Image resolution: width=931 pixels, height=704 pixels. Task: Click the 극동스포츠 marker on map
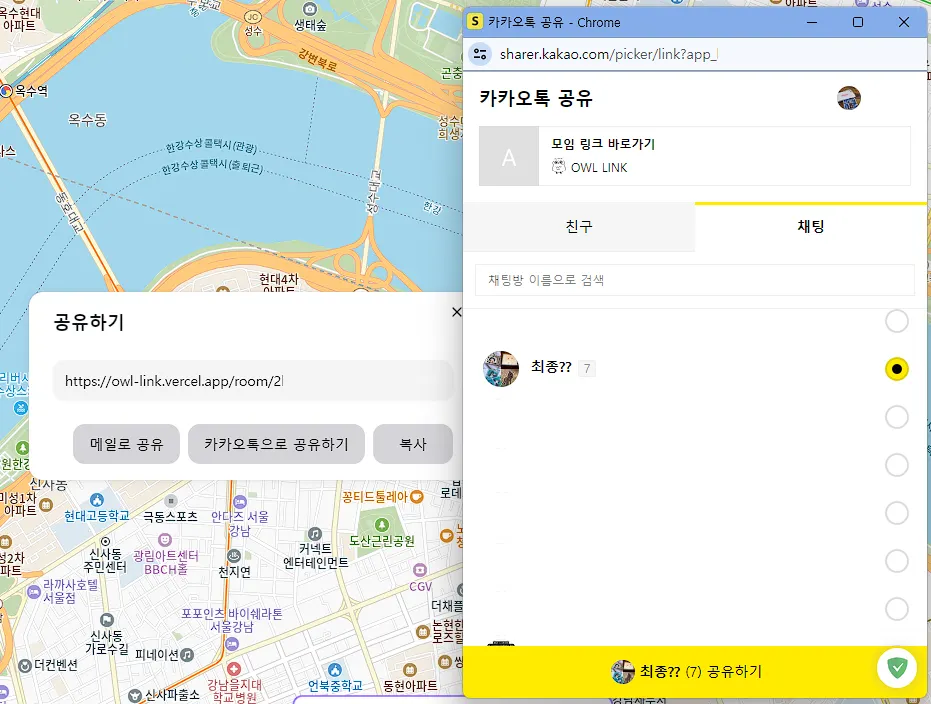point(170,502)
